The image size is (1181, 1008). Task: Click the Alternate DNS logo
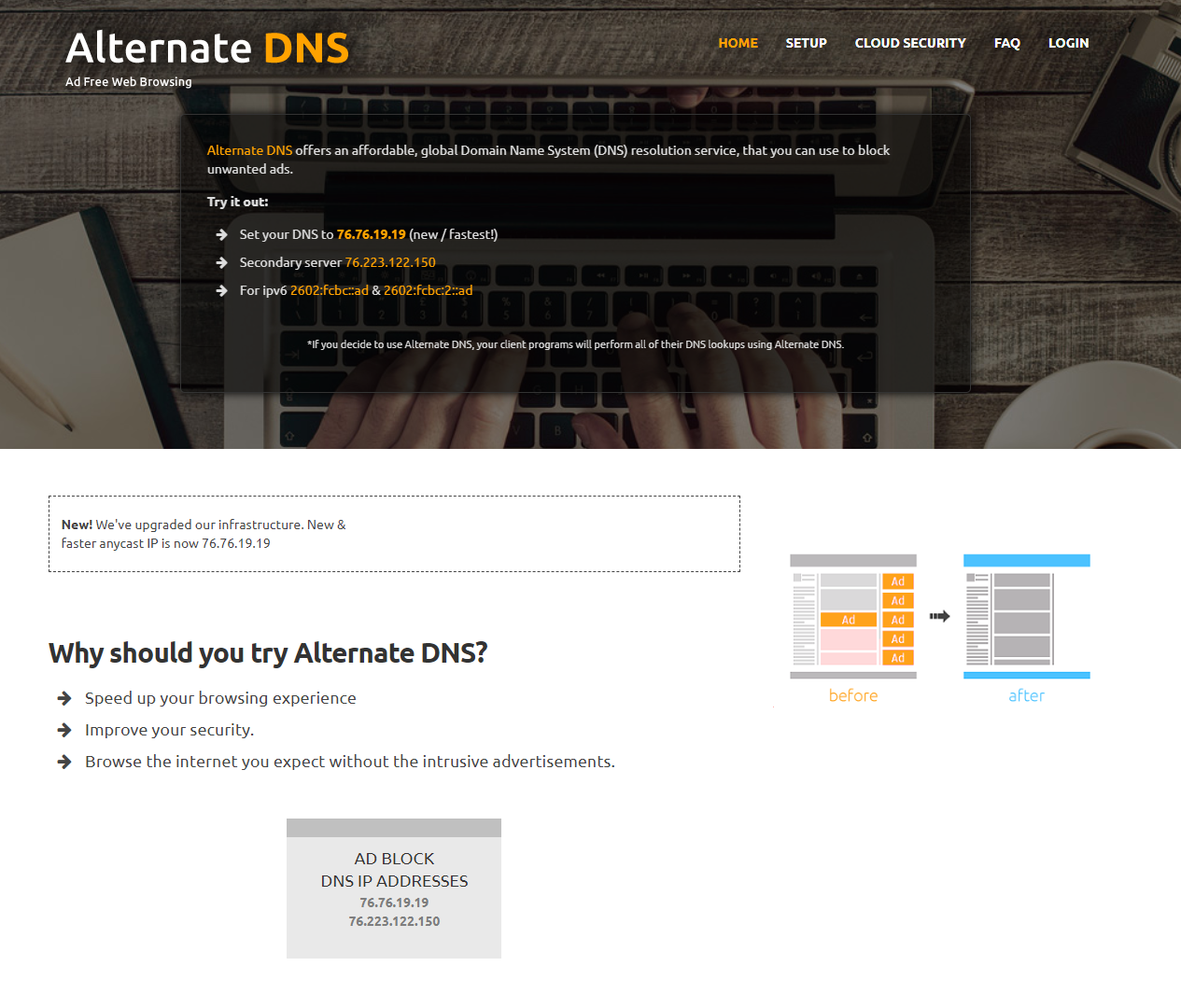[x=207, y=47]
